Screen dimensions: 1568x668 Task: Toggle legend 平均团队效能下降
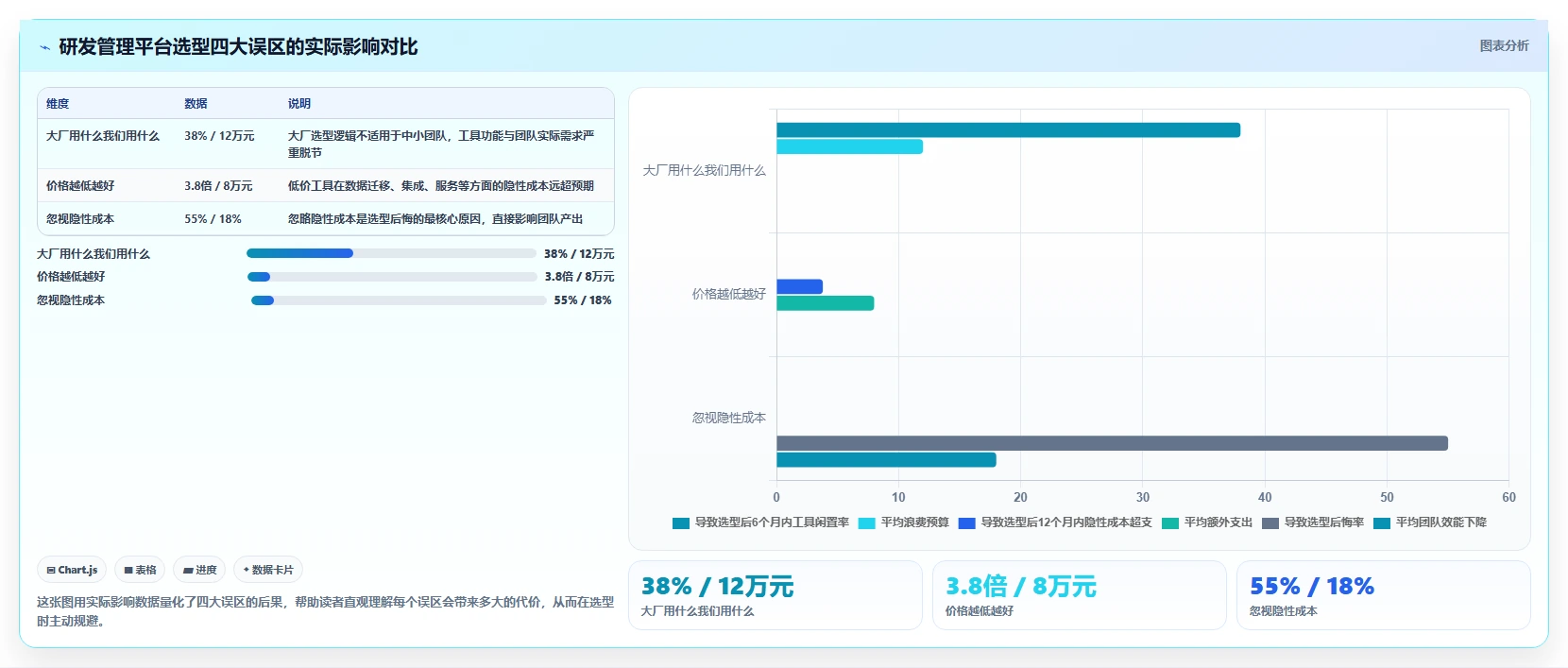1430,522
